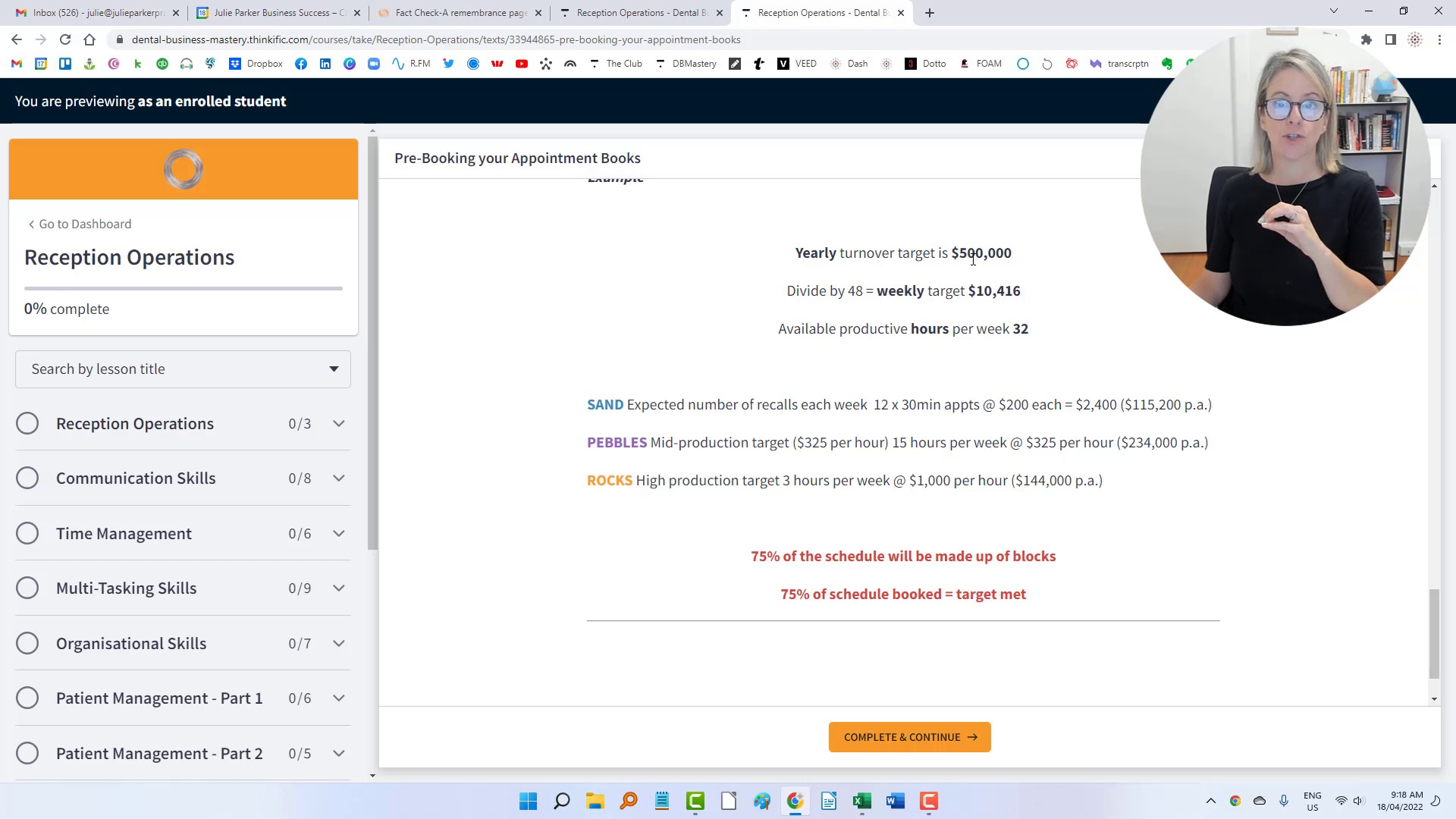Open the YouTube bookmark icon
The width and height of the screenshot is (1456, 819).
[522, 64]
